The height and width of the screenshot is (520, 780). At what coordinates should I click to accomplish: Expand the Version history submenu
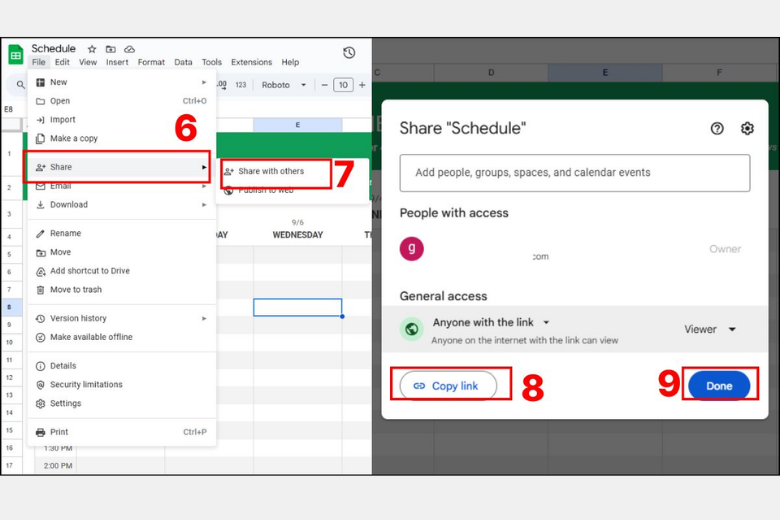(204, 318)
